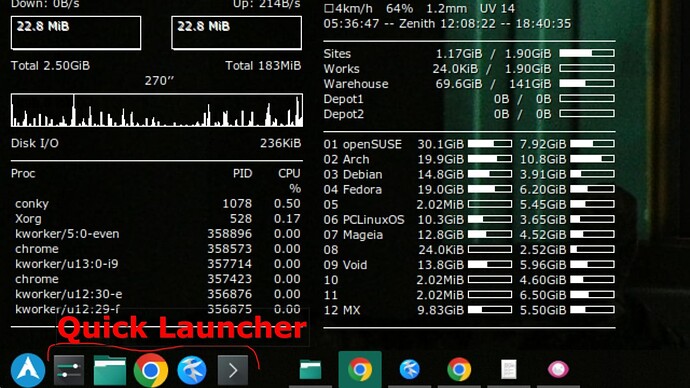Click the Depot1 storage label
Image resolution: width=690 pixels, height=388 pixels.
pyautogui.click(x=344, y=99)
